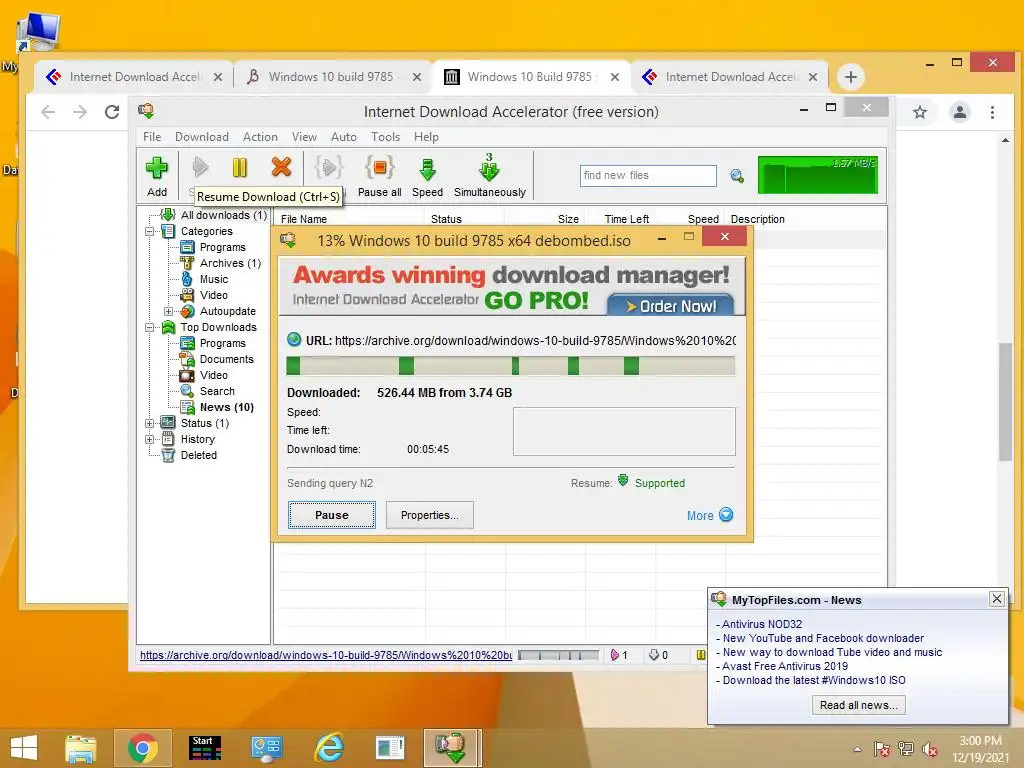
Task: Open a new Chrome tab
Action: pos(850,77)
